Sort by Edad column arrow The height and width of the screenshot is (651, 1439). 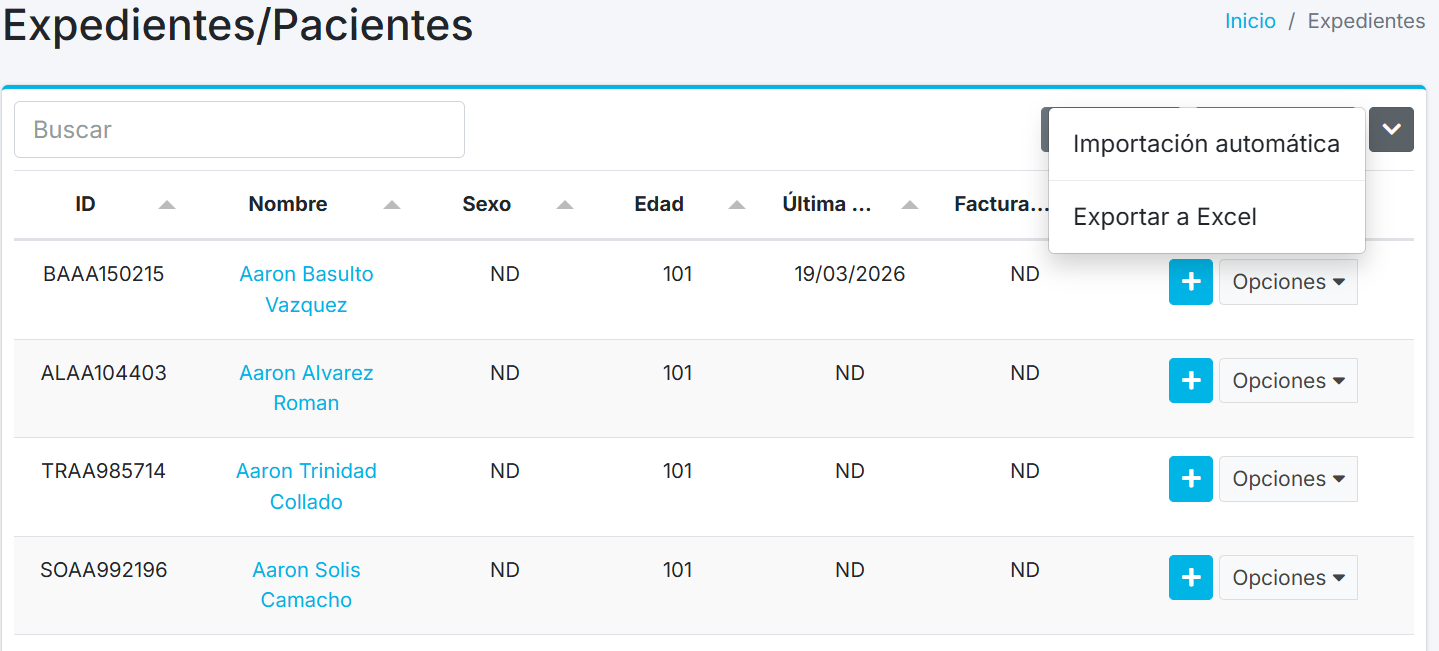coord(737,205)
